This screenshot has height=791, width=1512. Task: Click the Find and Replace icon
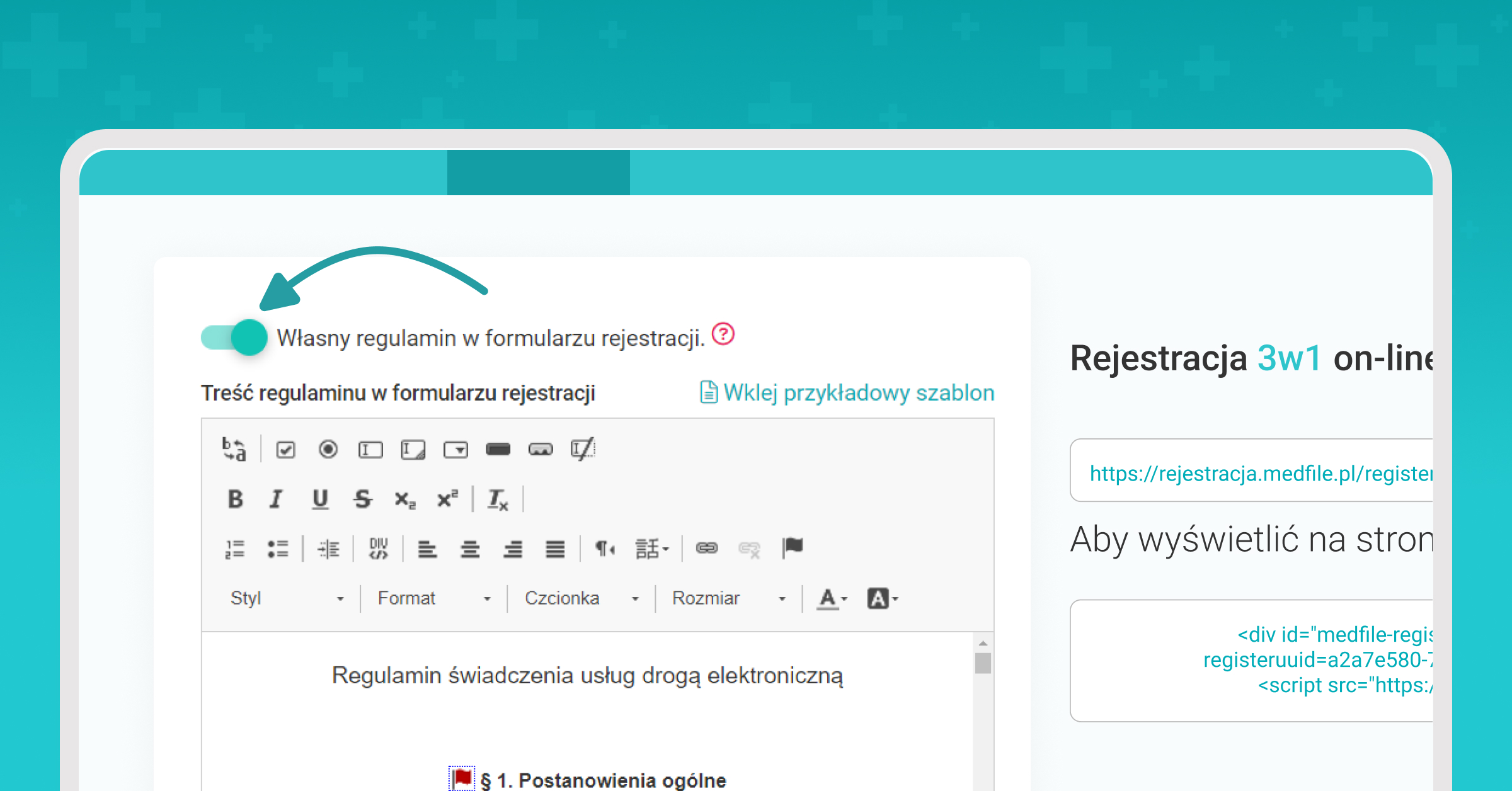[x=234, y=450]
